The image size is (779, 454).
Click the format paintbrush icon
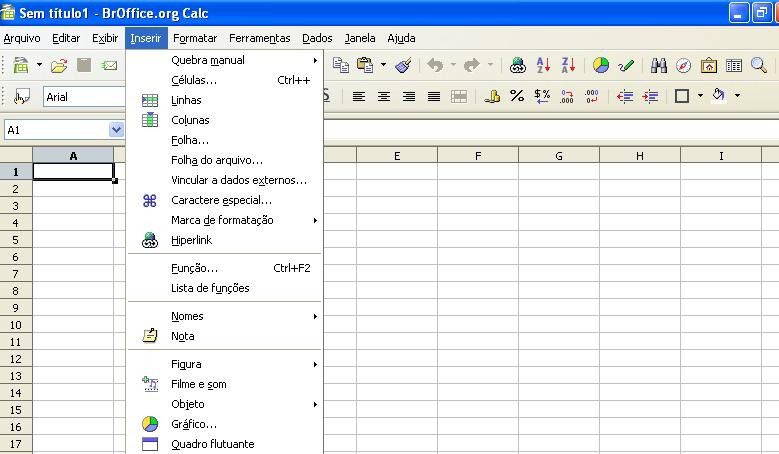[x=404, y=66]
